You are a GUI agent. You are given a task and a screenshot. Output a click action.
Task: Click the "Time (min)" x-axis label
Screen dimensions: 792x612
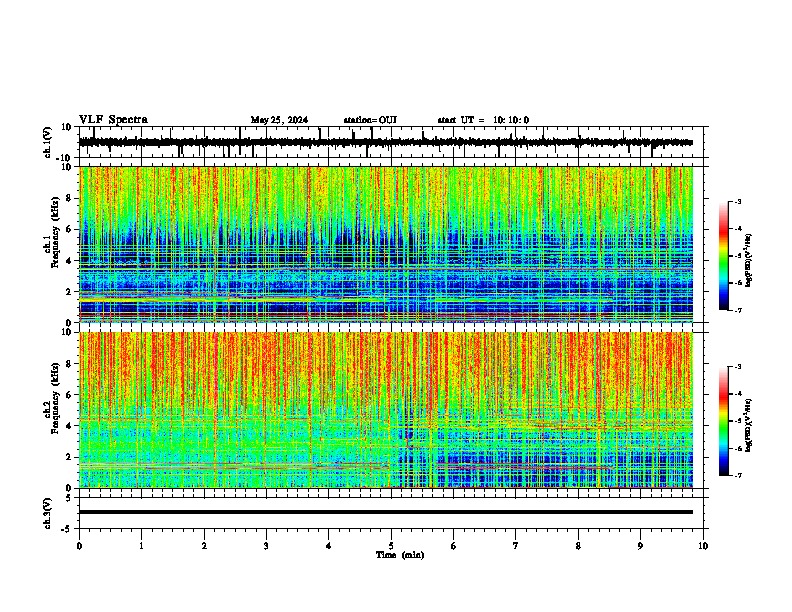pos(400,555)
